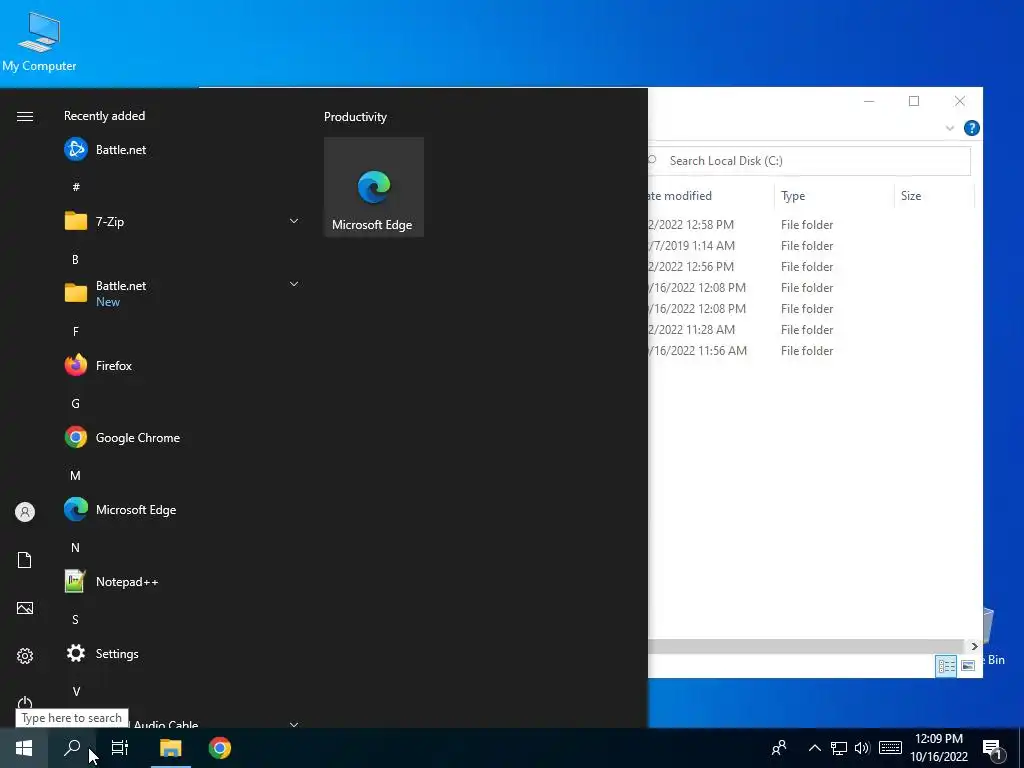
Task: Select the row modified at 11:56 AM
Action: tap(810, 351)
